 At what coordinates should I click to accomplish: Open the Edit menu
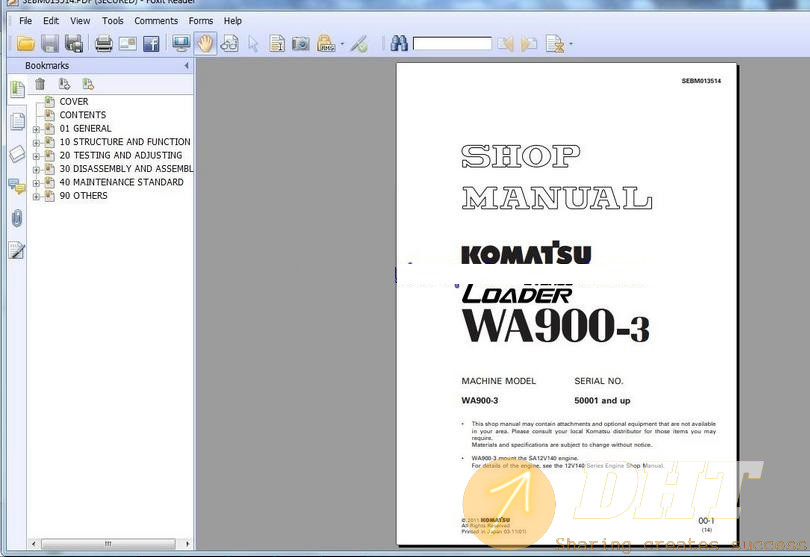pos(51,21)
